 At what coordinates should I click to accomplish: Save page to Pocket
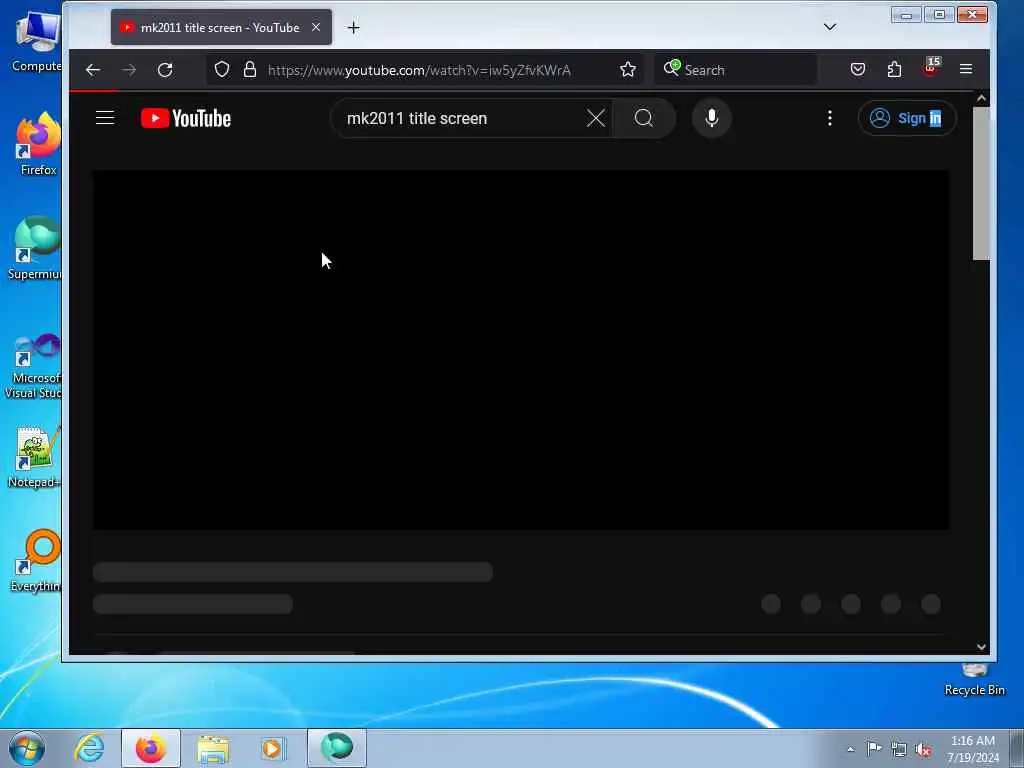pyautogui.click(x=857, y=69)
